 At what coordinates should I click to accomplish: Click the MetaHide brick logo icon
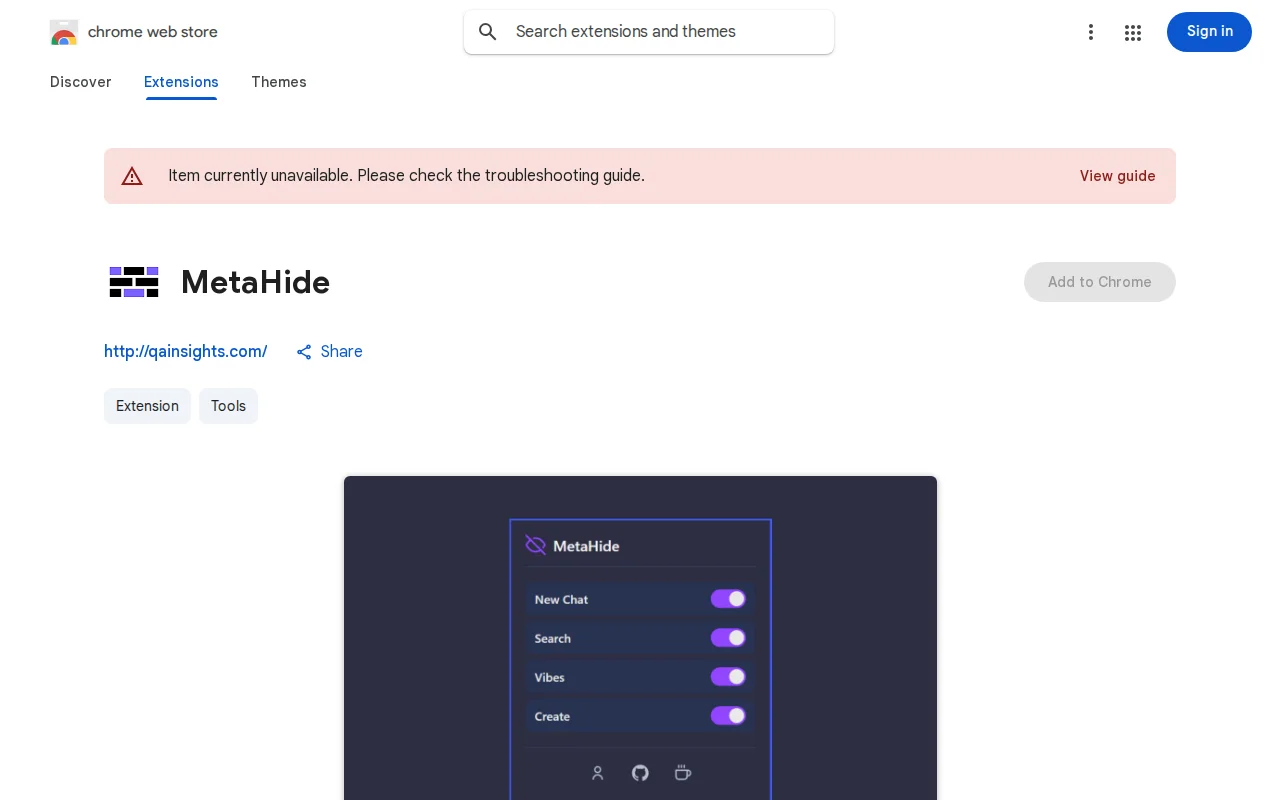click(x=134, y=282)
